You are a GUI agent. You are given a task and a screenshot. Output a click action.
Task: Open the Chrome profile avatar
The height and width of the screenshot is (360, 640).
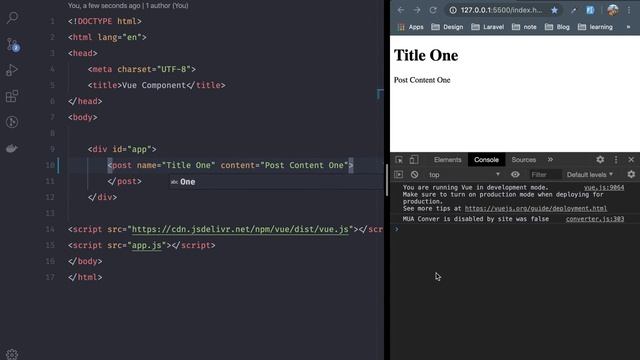[x=613, y=10]
